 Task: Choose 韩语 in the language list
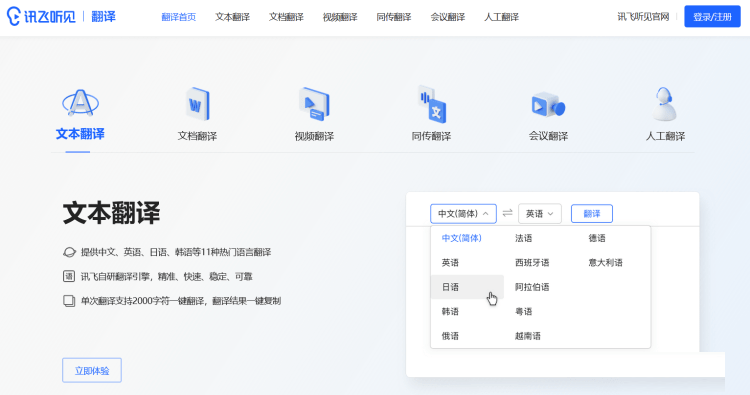450,311
